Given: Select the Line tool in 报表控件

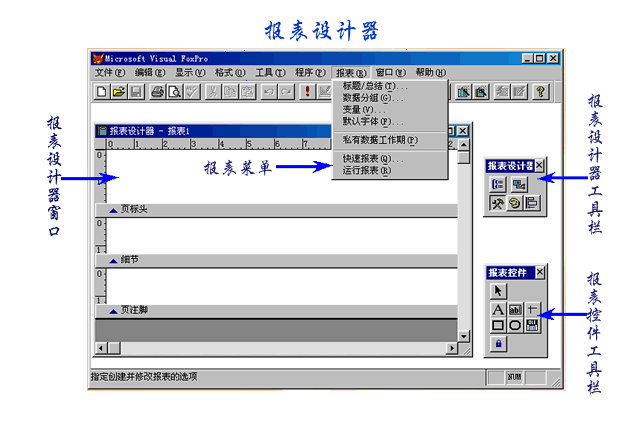Looking at the screenshot, I should tap(532, 310).
